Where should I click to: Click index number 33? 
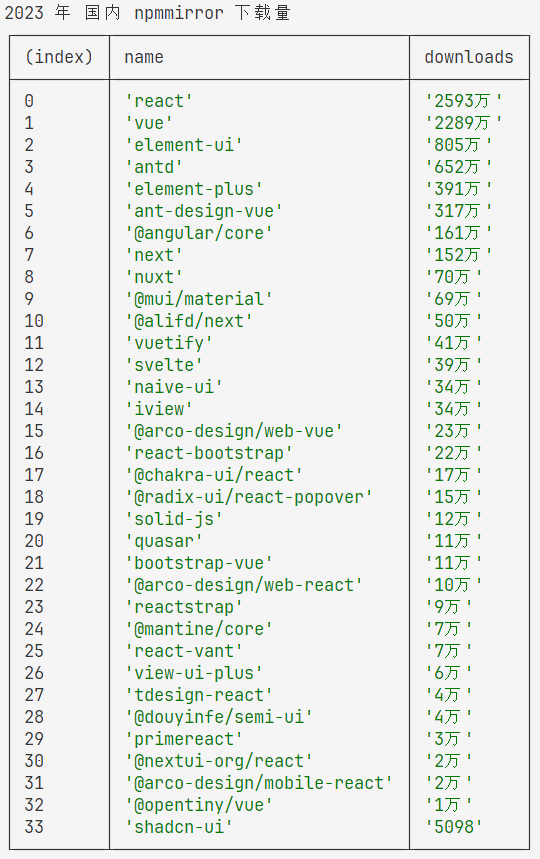(34, 827)
